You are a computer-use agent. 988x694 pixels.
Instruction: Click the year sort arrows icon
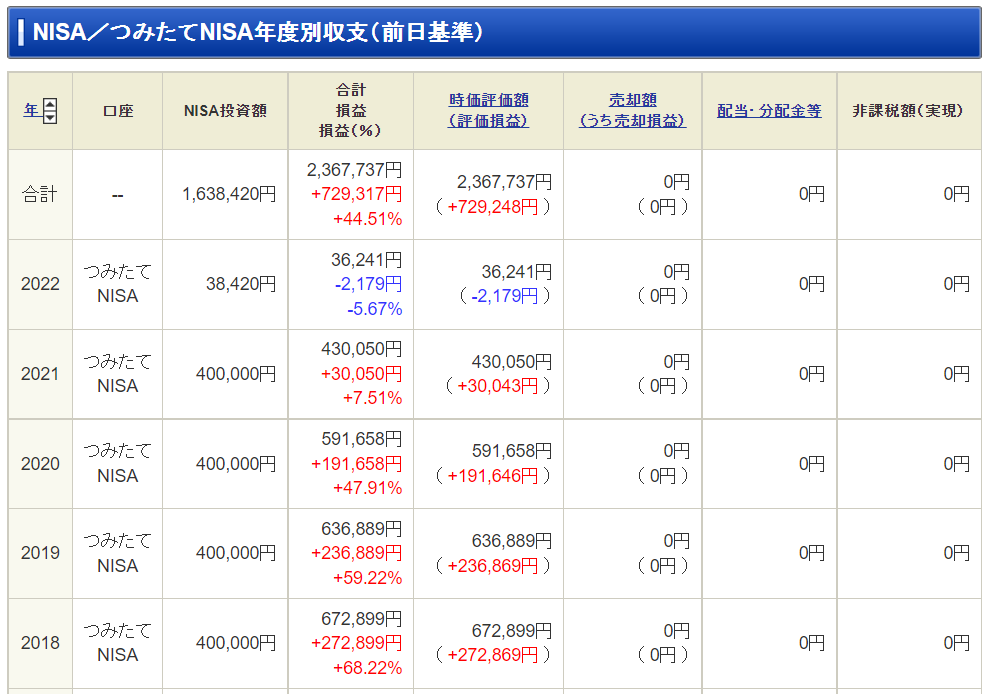click(x=50, y=111)
